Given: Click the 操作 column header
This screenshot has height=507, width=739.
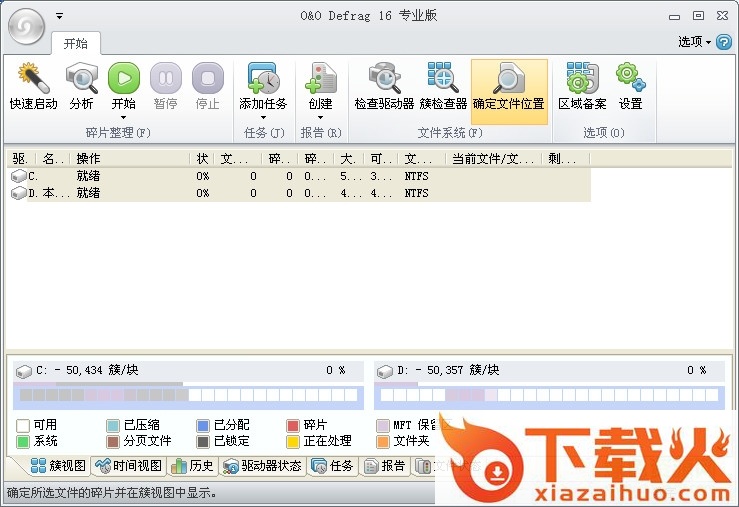Looking at the screenshot, I should (130, 159).
